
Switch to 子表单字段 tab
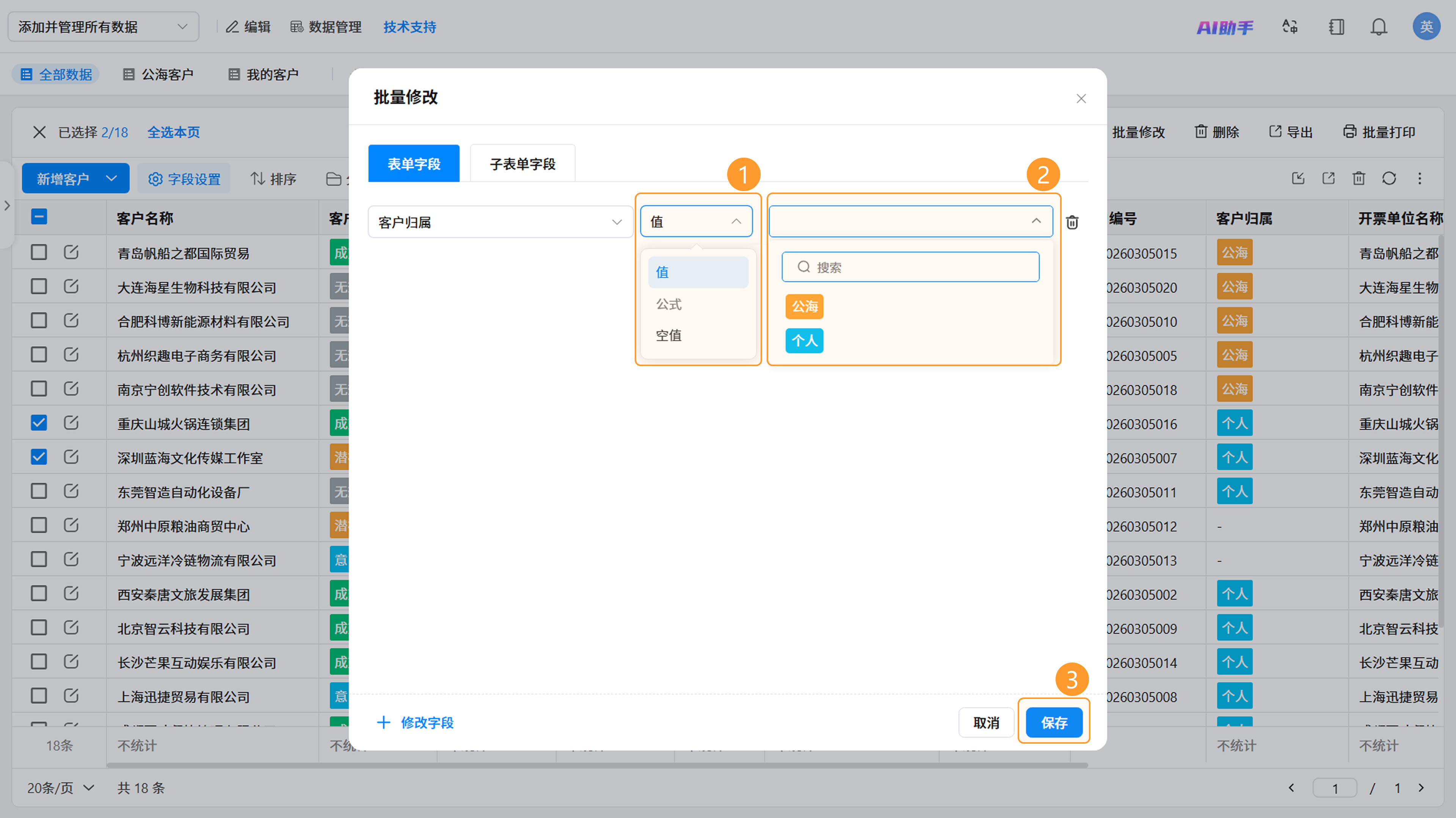pos(522,164)
